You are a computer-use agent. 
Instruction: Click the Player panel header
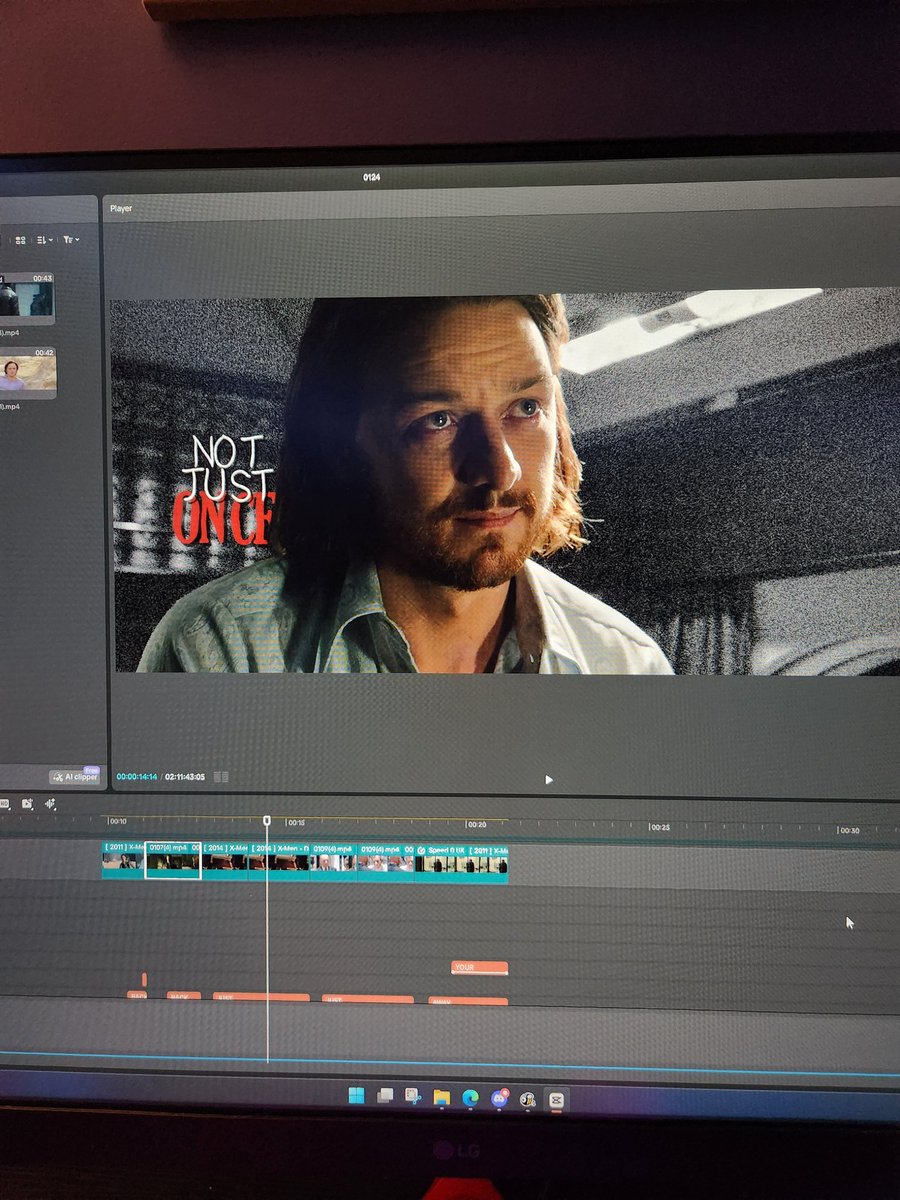tap(121, 209)
